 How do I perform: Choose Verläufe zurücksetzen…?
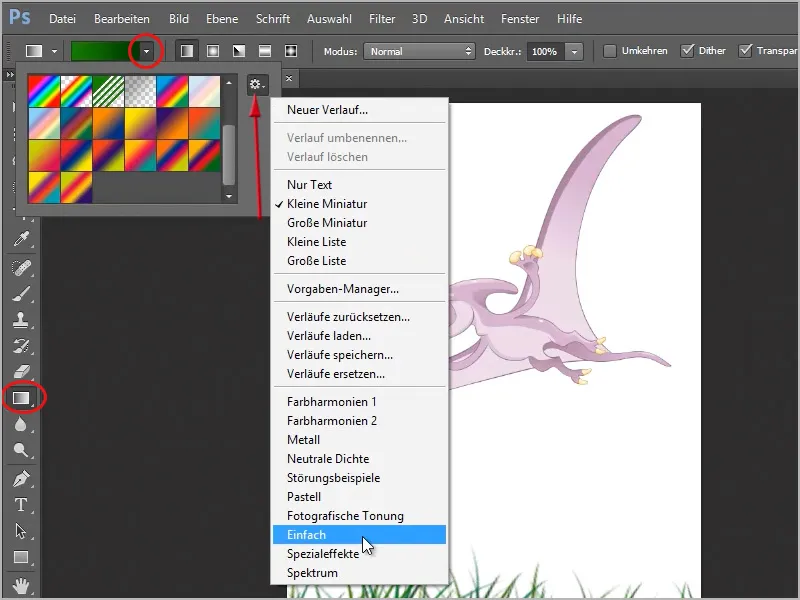(359, 317)
